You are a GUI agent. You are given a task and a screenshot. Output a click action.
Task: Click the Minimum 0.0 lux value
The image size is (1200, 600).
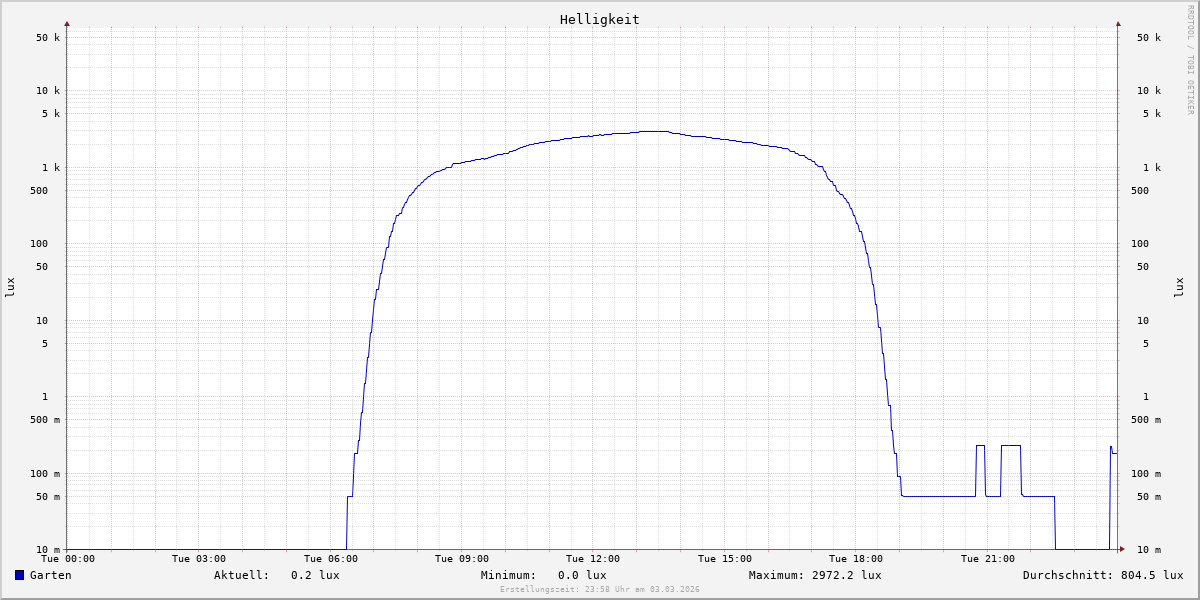pyautogui.click(x=582, y=575)
